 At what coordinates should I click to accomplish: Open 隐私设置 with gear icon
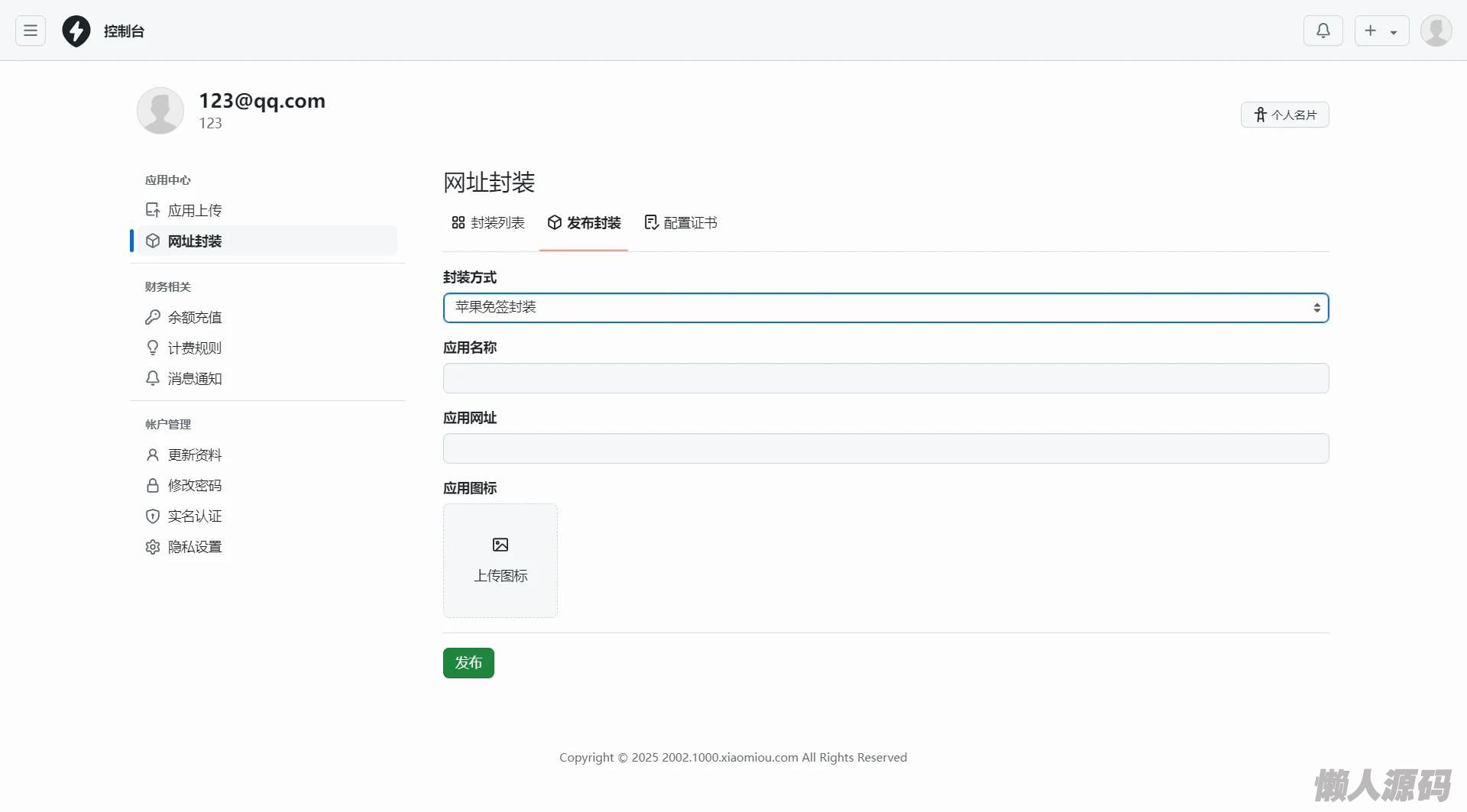point(194,547)
